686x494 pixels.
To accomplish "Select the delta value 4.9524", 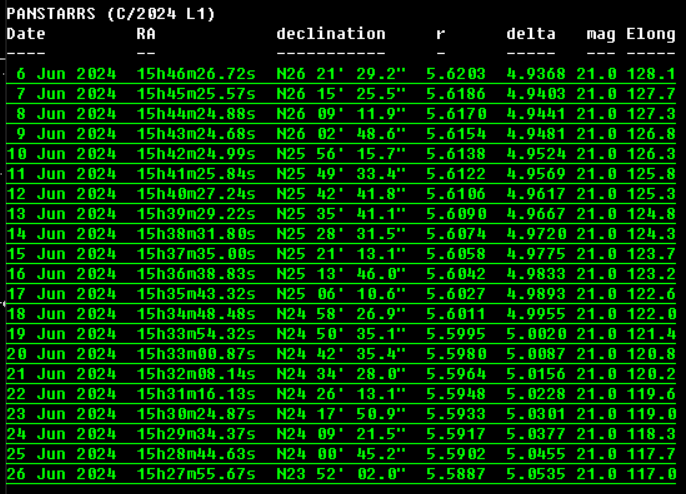I will [x=536, y=154].
